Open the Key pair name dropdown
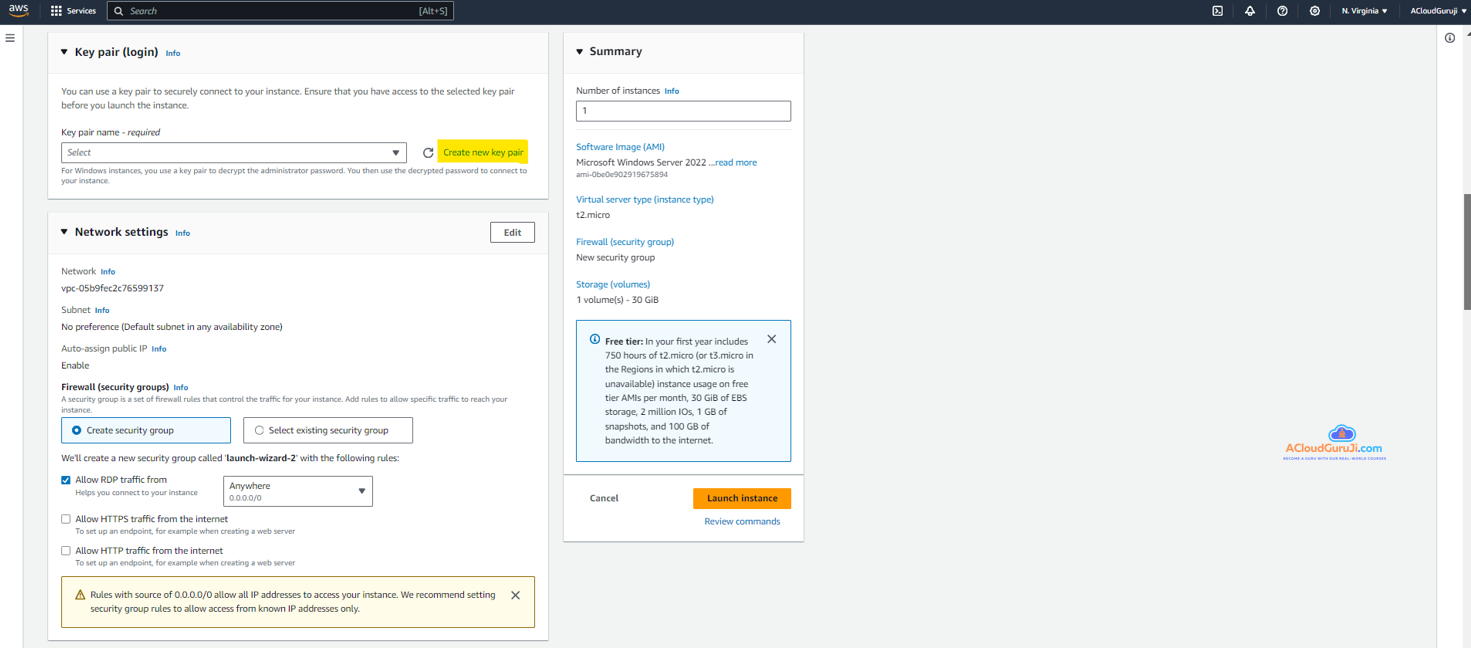This screenshot has height=656, width=1471. pyautogui.click(x=233, y=153)
